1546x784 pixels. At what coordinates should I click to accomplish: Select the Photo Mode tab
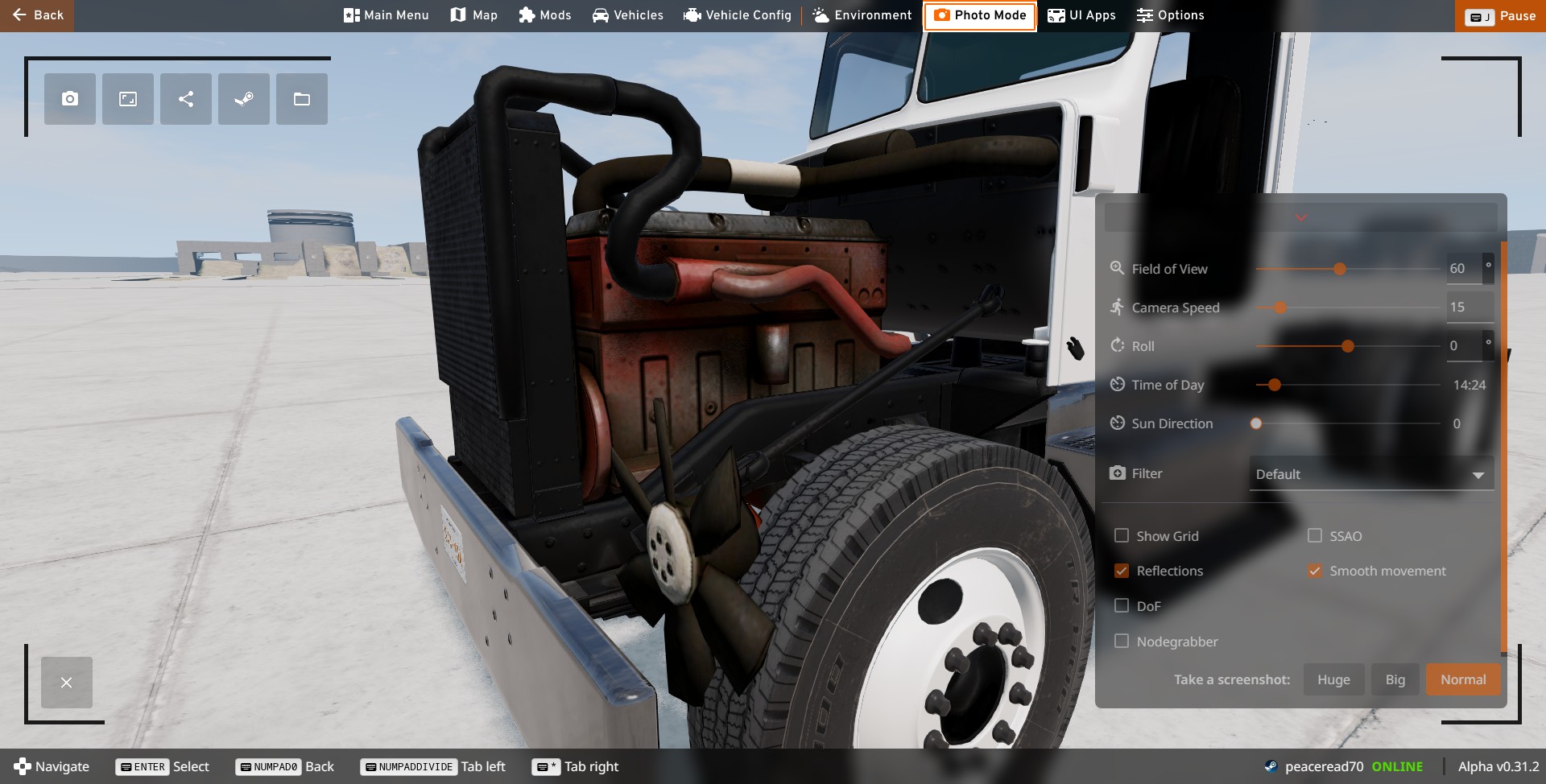click(980, 15)
